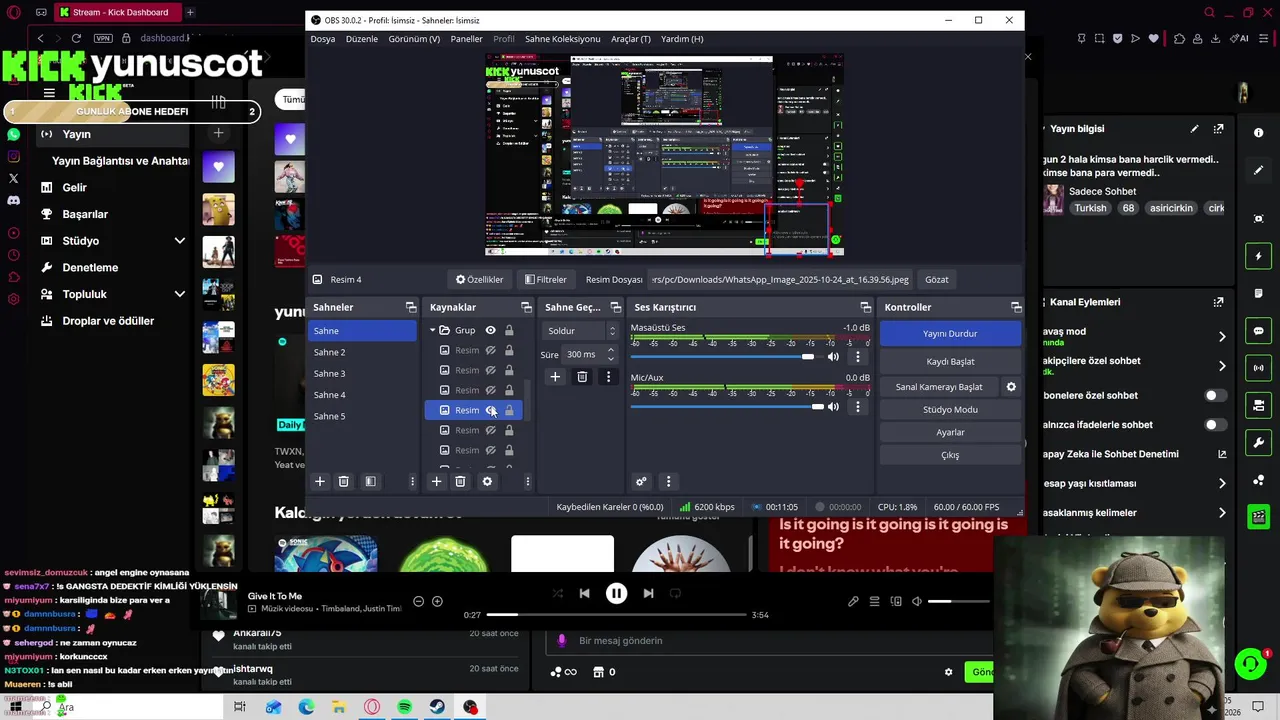Viewport: 1280px width, 720px height.
Task: Pop out the Ses Karıştırıcı dock
Action: coord(866,307)
